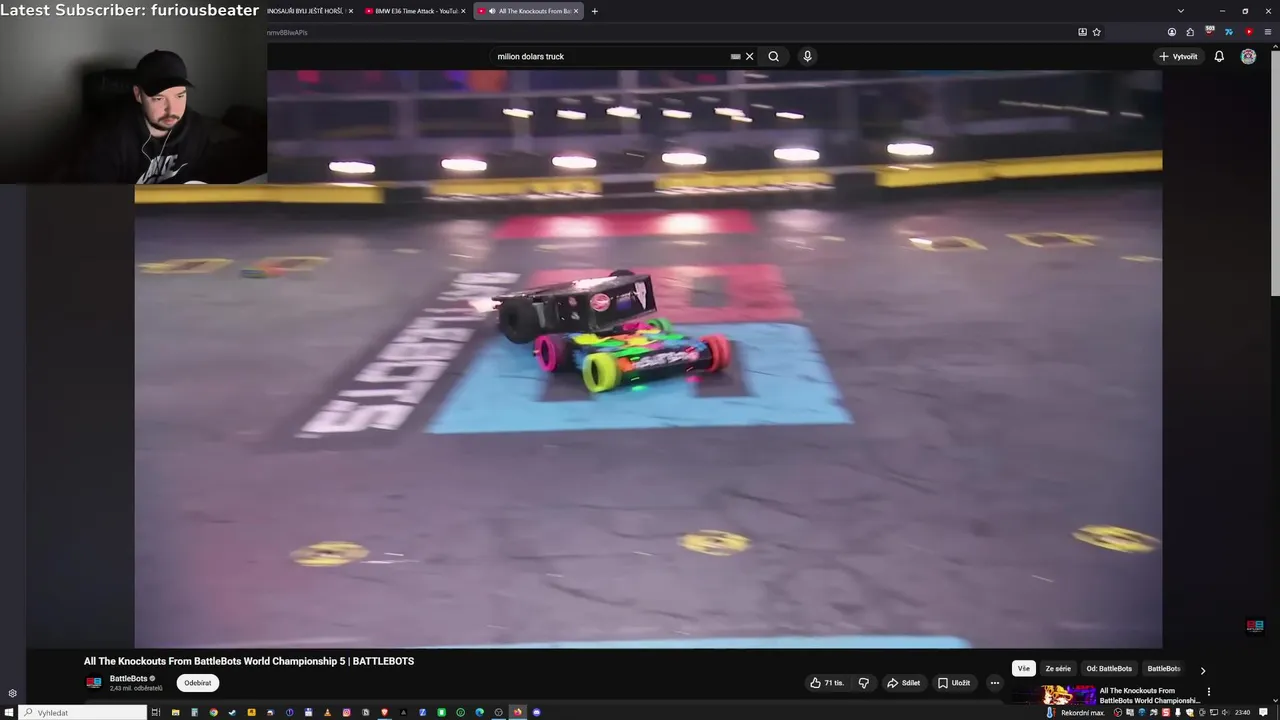Open a new browser tab

595,11
